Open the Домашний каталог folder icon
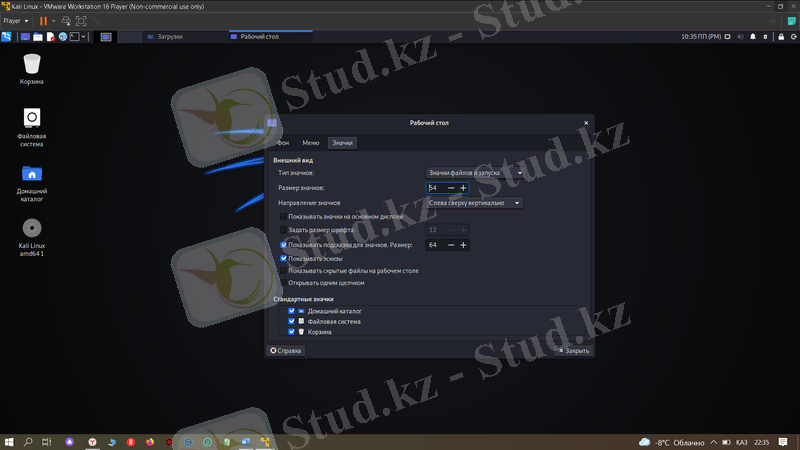The width and height of the screenshot is (800, 450). click(x=32, y=173)
